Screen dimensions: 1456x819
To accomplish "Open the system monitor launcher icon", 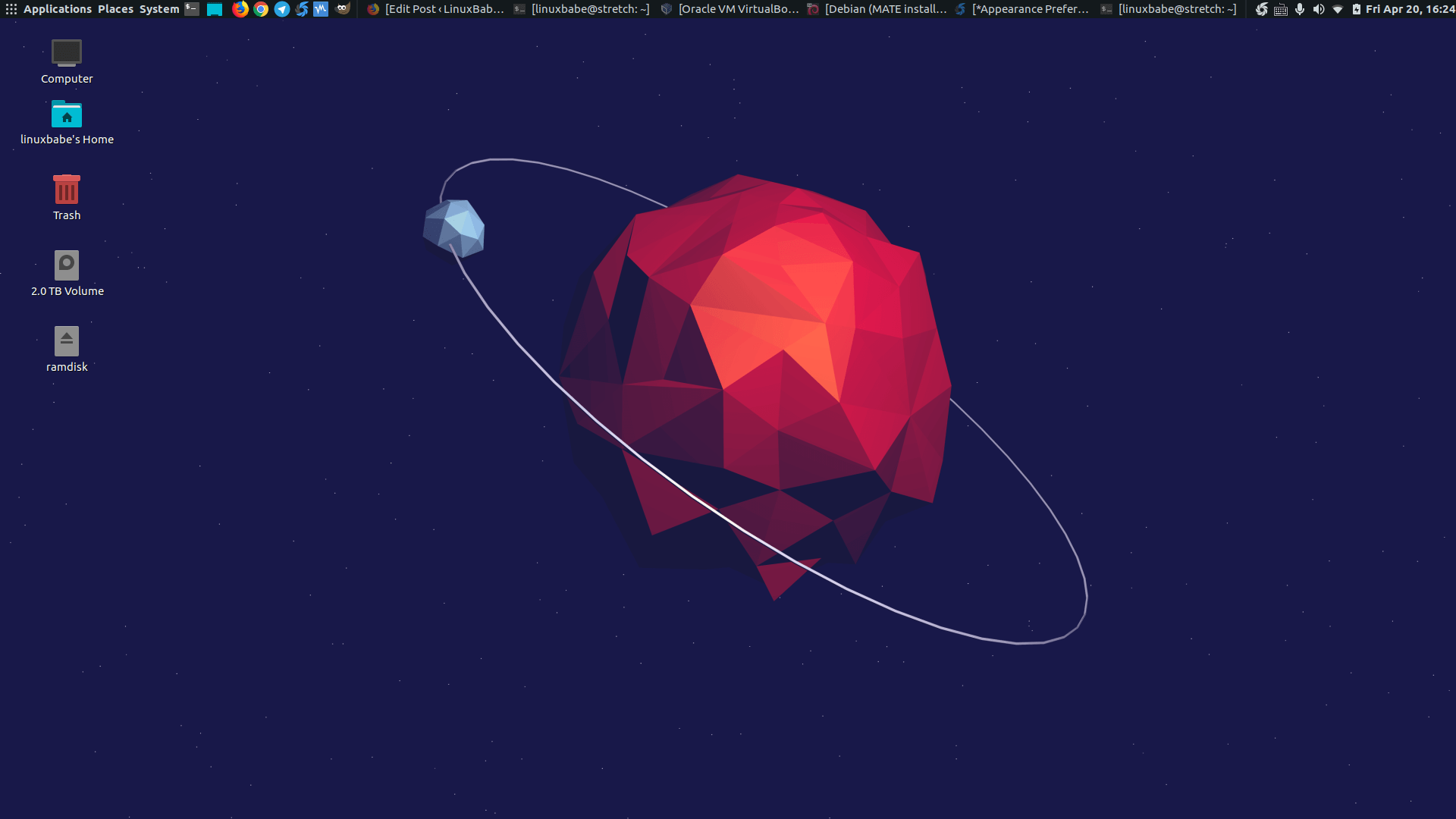I will (321, 9).
